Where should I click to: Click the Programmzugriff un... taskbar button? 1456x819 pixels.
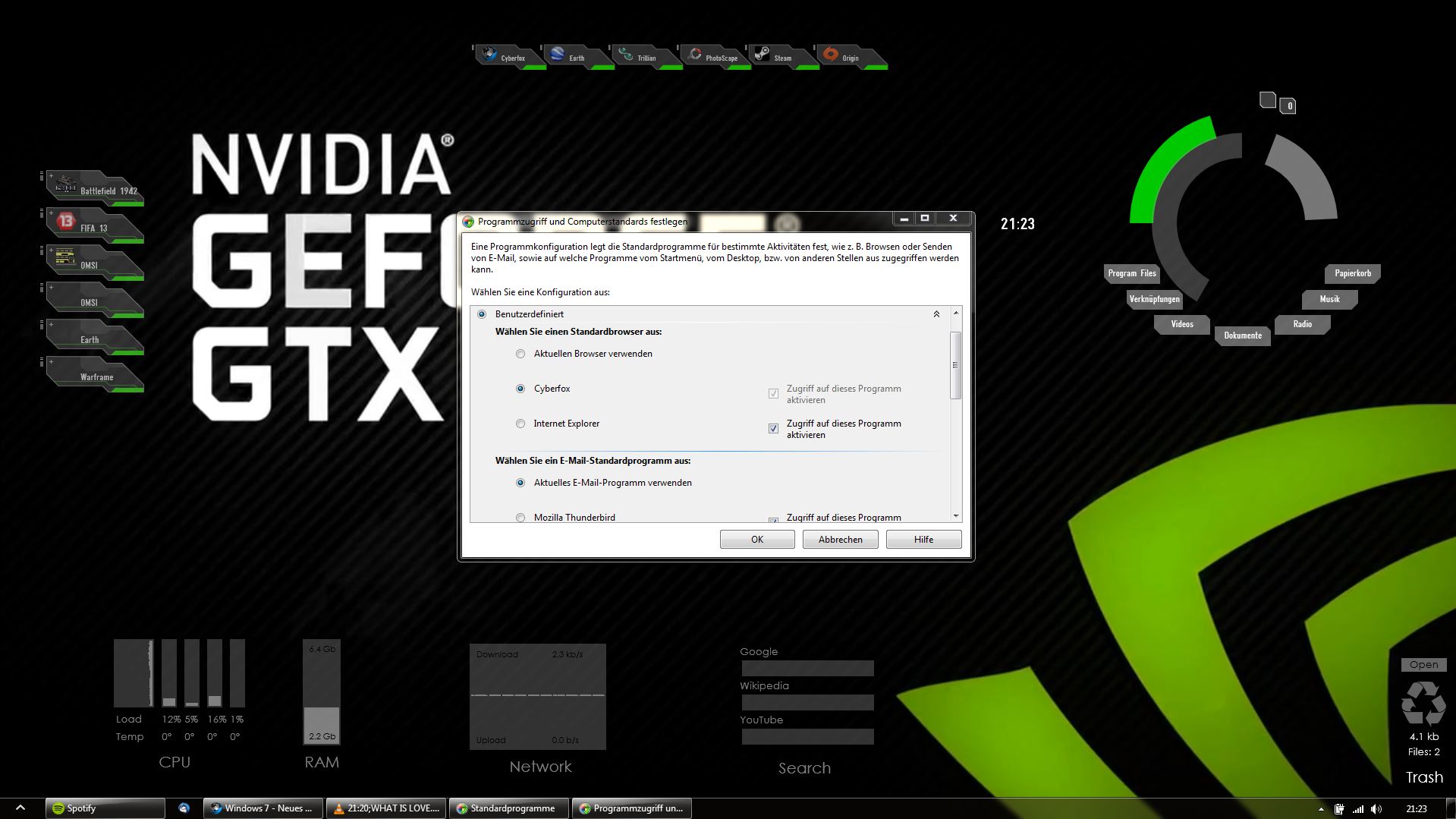[632, 808]
